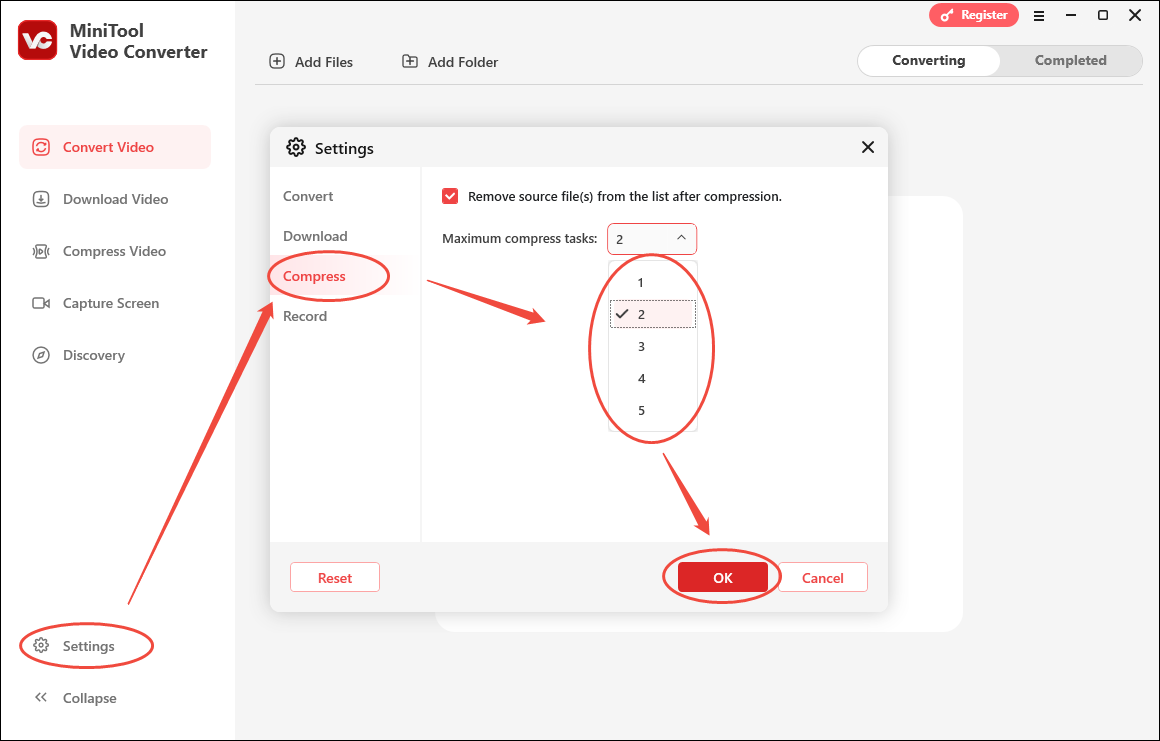Click the Discovery compass icon

41,355
